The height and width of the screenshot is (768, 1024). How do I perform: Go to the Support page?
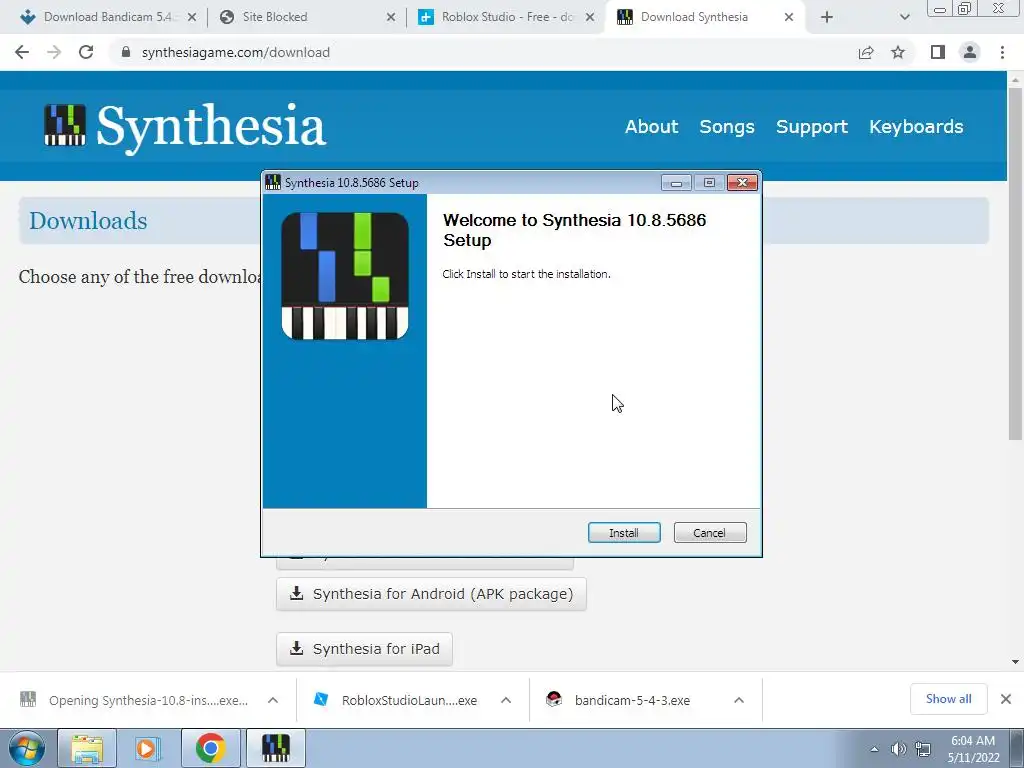coord(812,127)
